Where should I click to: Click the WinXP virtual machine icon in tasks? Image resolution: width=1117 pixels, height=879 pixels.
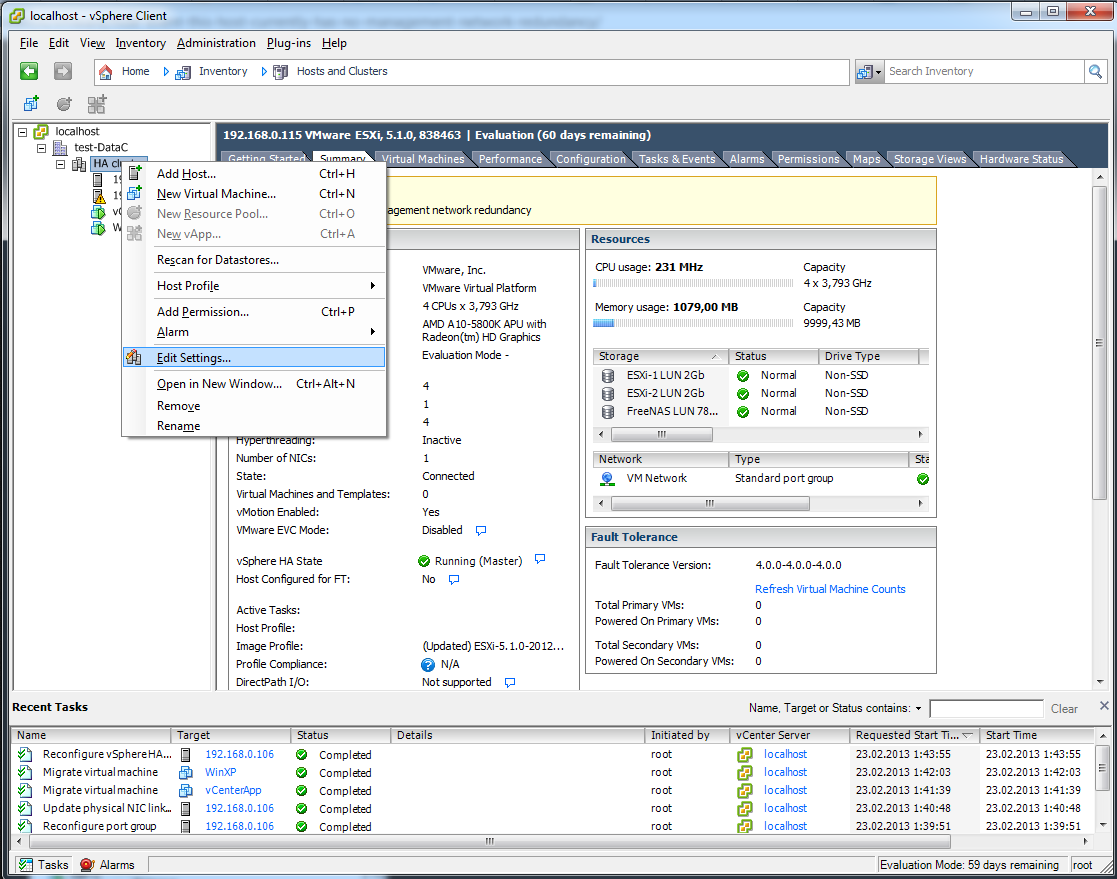pyautogui.click(x=185, y=773)
